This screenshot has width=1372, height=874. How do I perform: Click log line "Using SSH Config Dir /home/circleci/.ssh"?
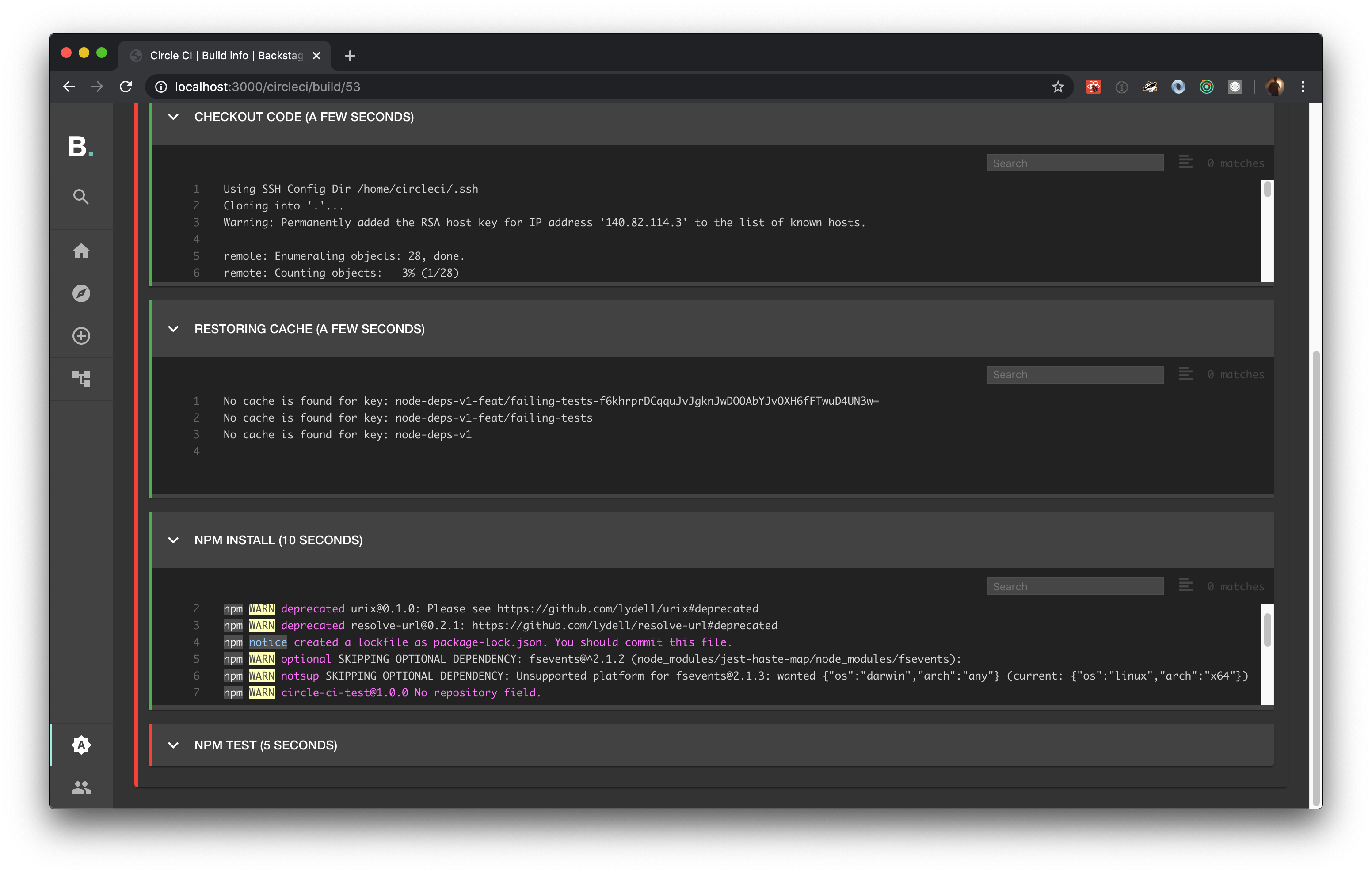(351, 189)
